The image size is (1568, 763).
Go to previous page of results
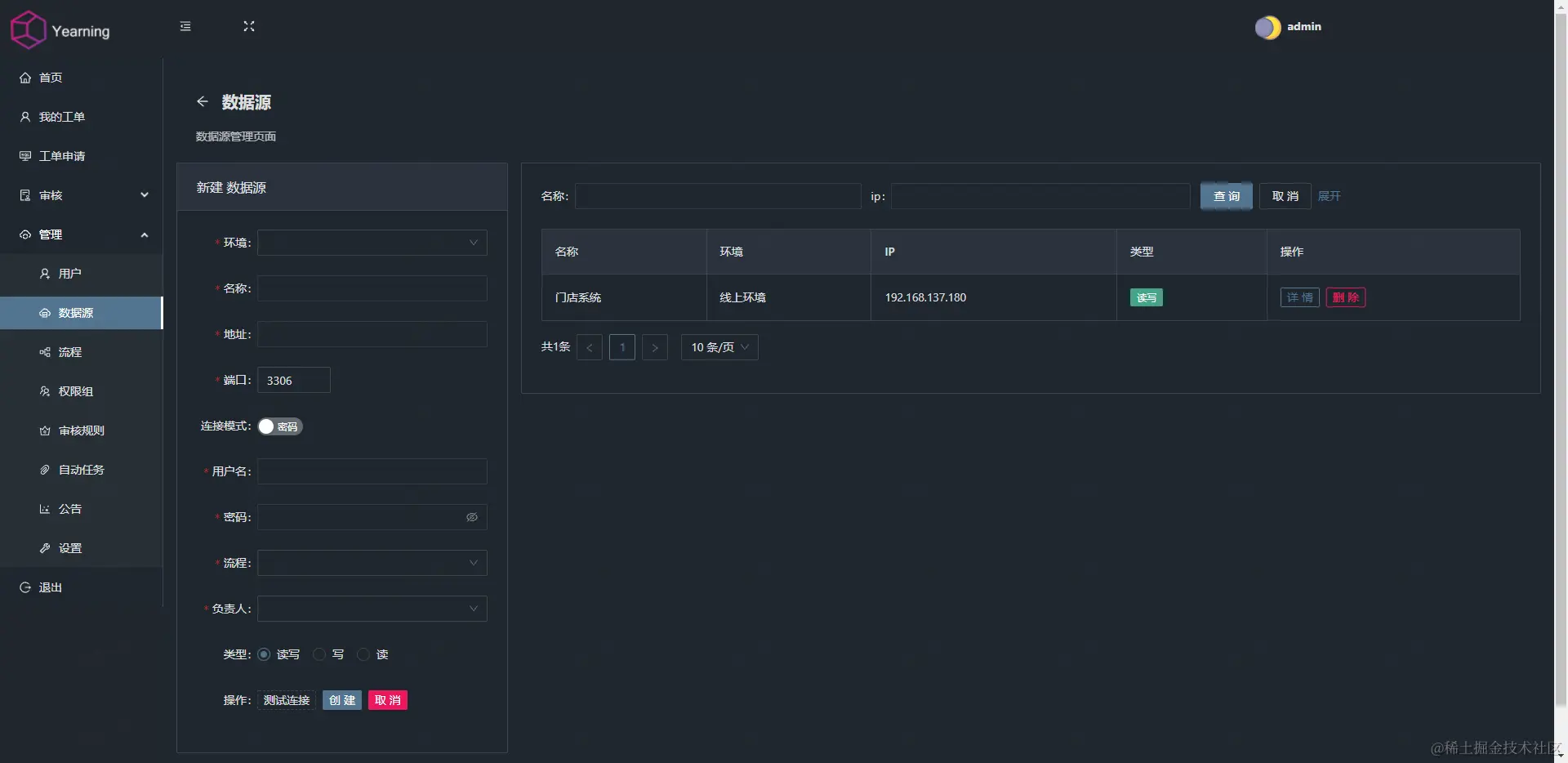pyautogui.click(x=590, y=347)
